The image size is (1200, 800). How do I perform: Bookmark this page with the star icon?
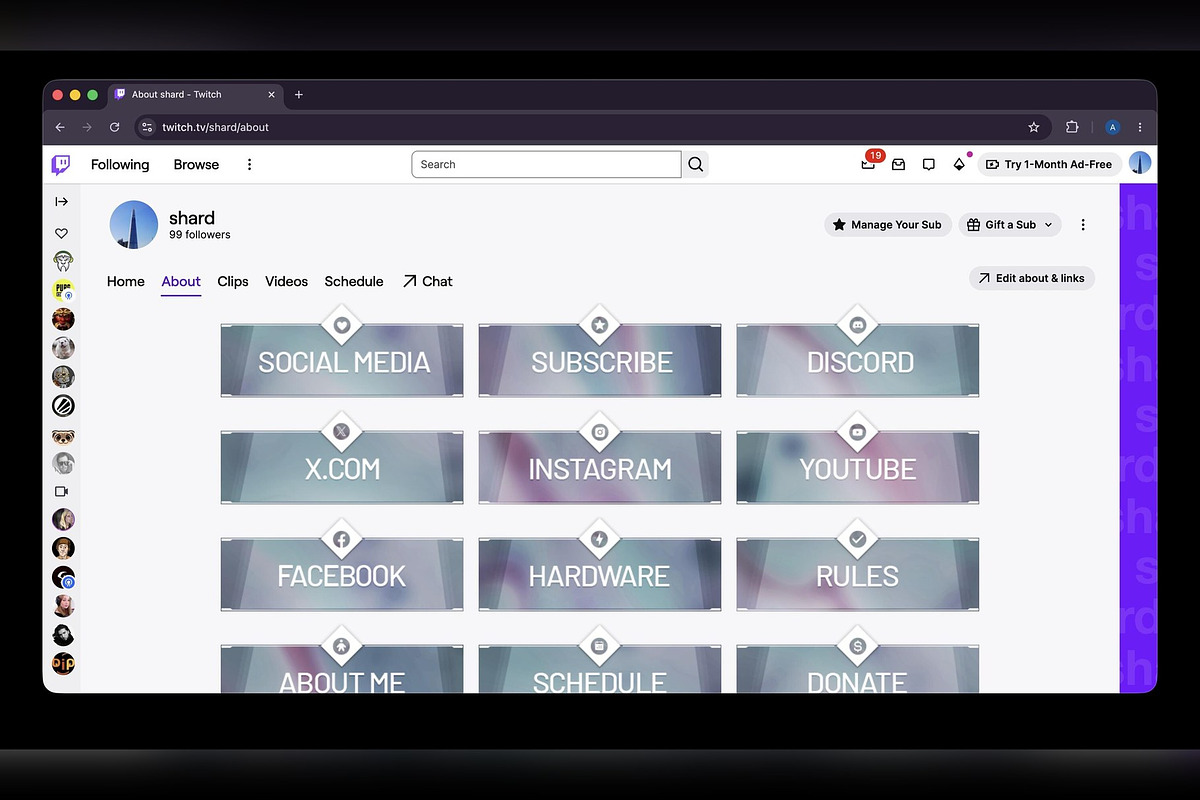[x=1034, y=127]
